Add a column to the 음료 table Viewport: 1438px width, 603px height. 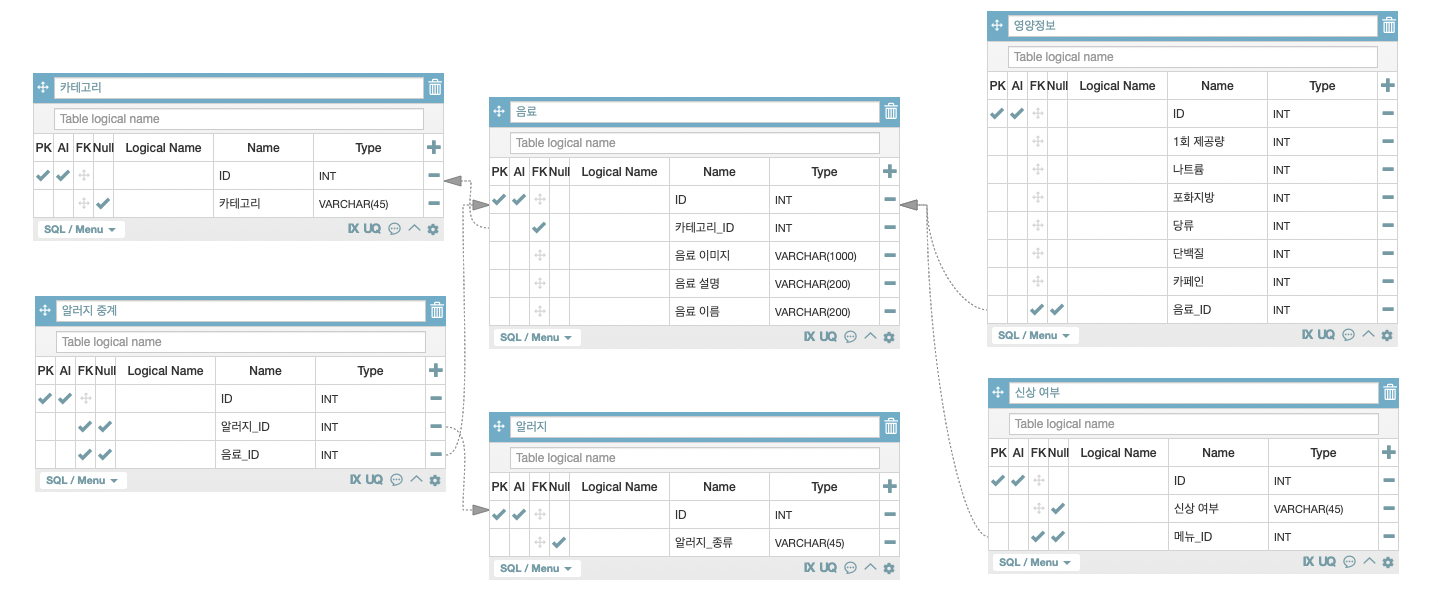(889, 172)
